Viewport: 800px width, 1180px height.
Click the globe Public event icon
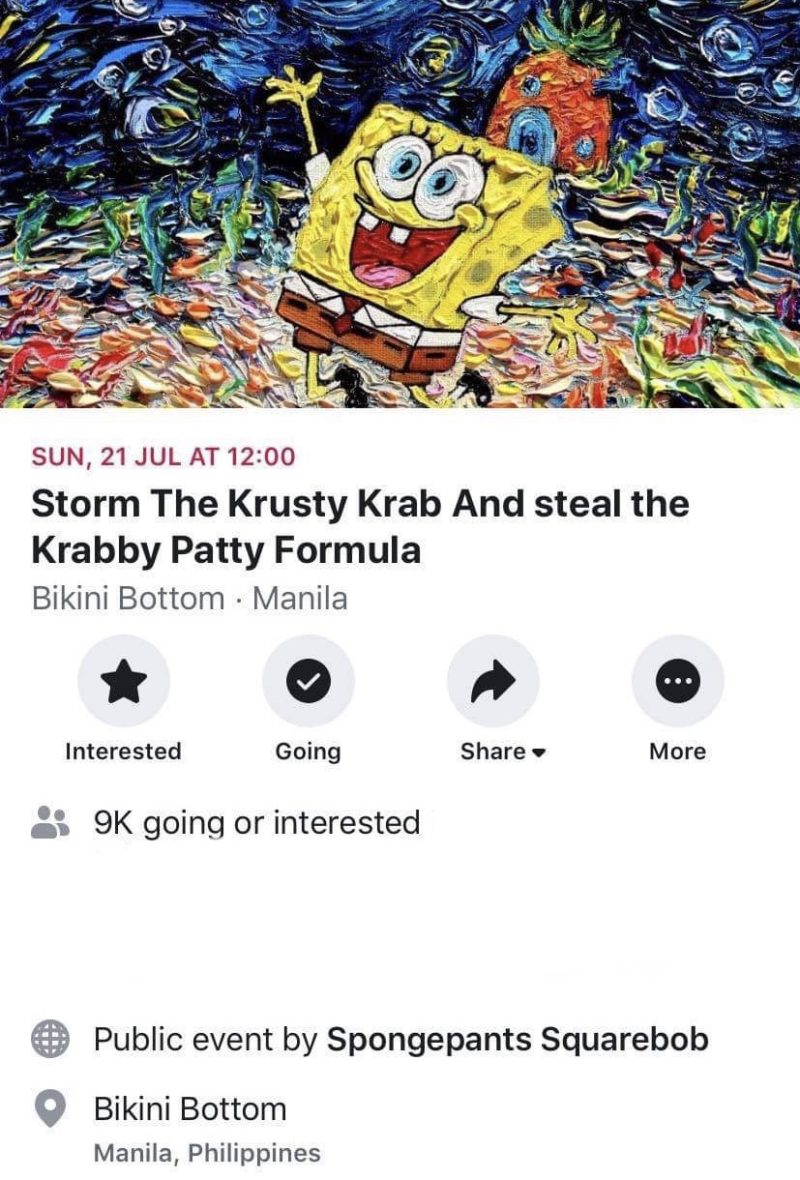[x=50, y=1039]
